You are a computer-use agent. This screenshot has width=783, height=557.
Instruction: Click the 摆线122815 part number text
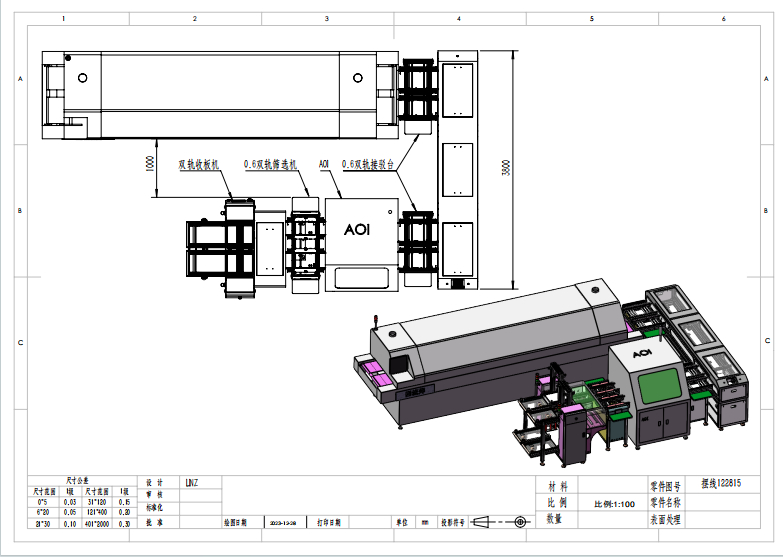[720, 483]
